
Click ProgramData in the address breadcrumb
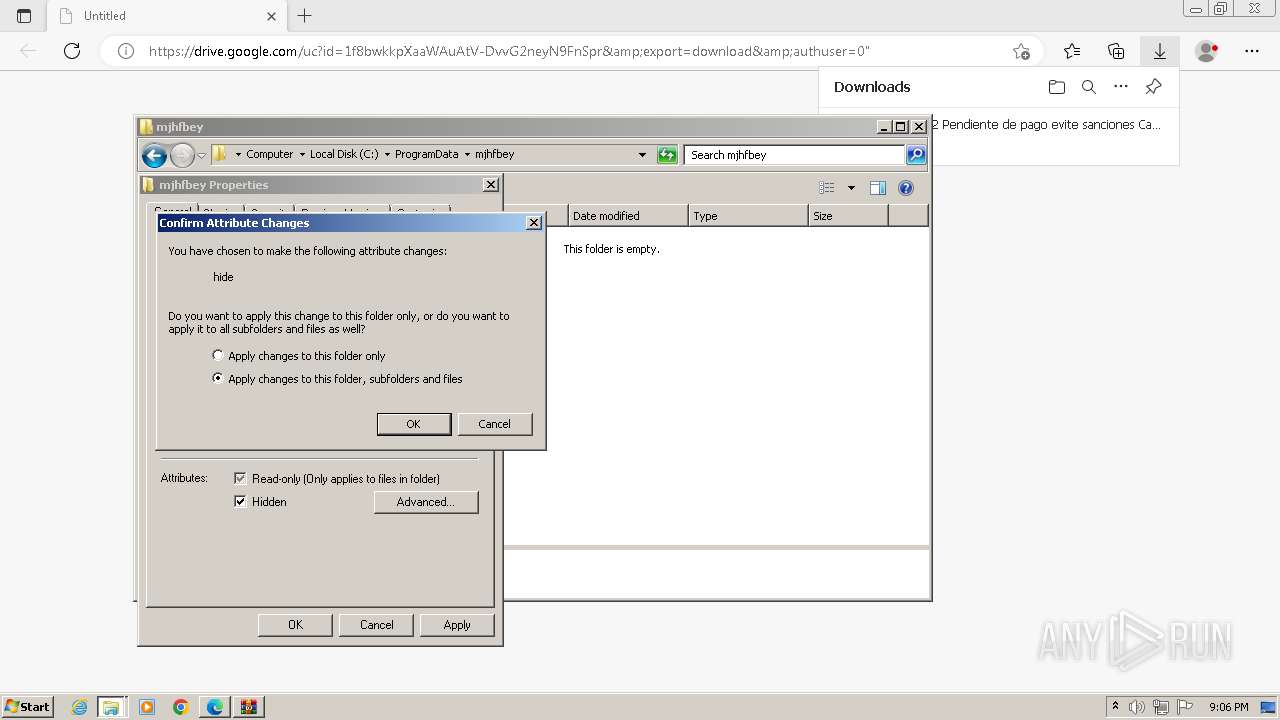point(426,155)
